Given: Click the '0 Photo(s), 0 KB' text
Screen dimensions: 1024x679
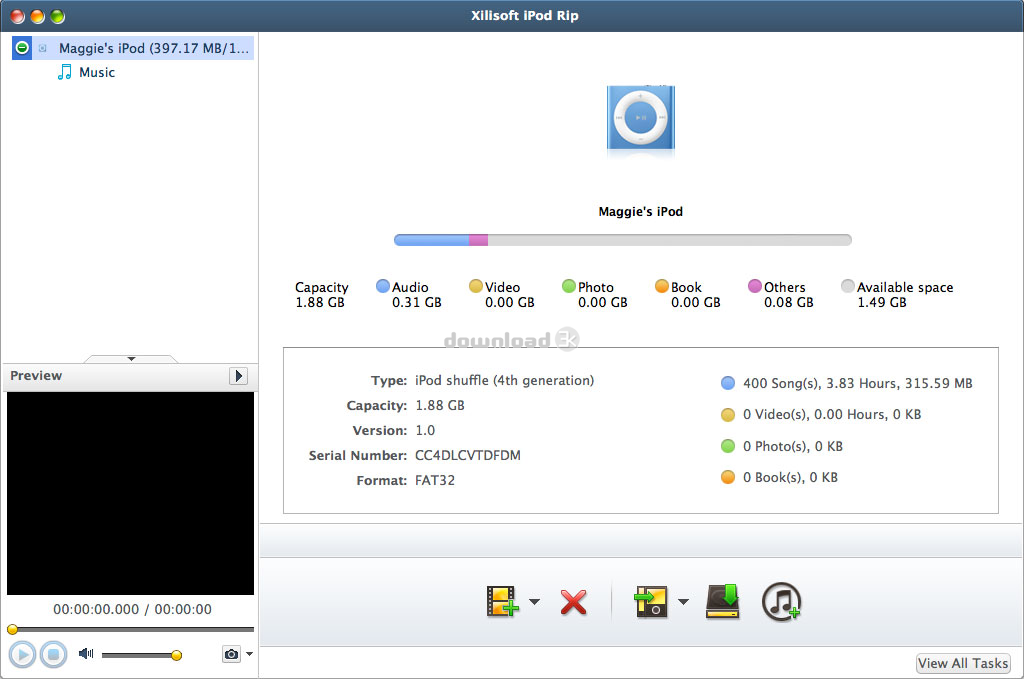Looking at the screenshot, I should point(793,447).
